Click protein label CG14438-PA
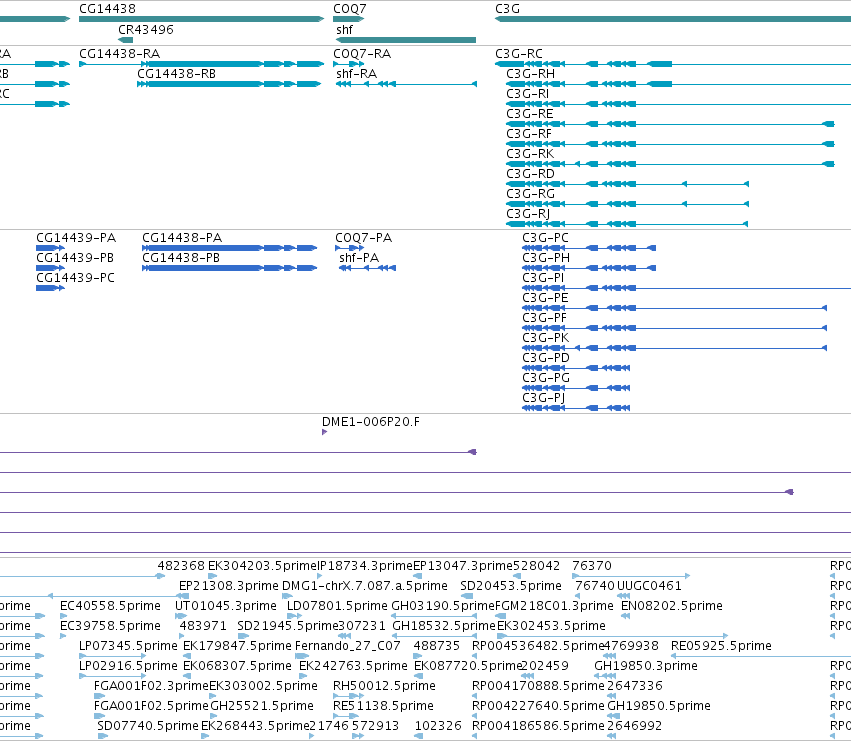 (182, 237)
